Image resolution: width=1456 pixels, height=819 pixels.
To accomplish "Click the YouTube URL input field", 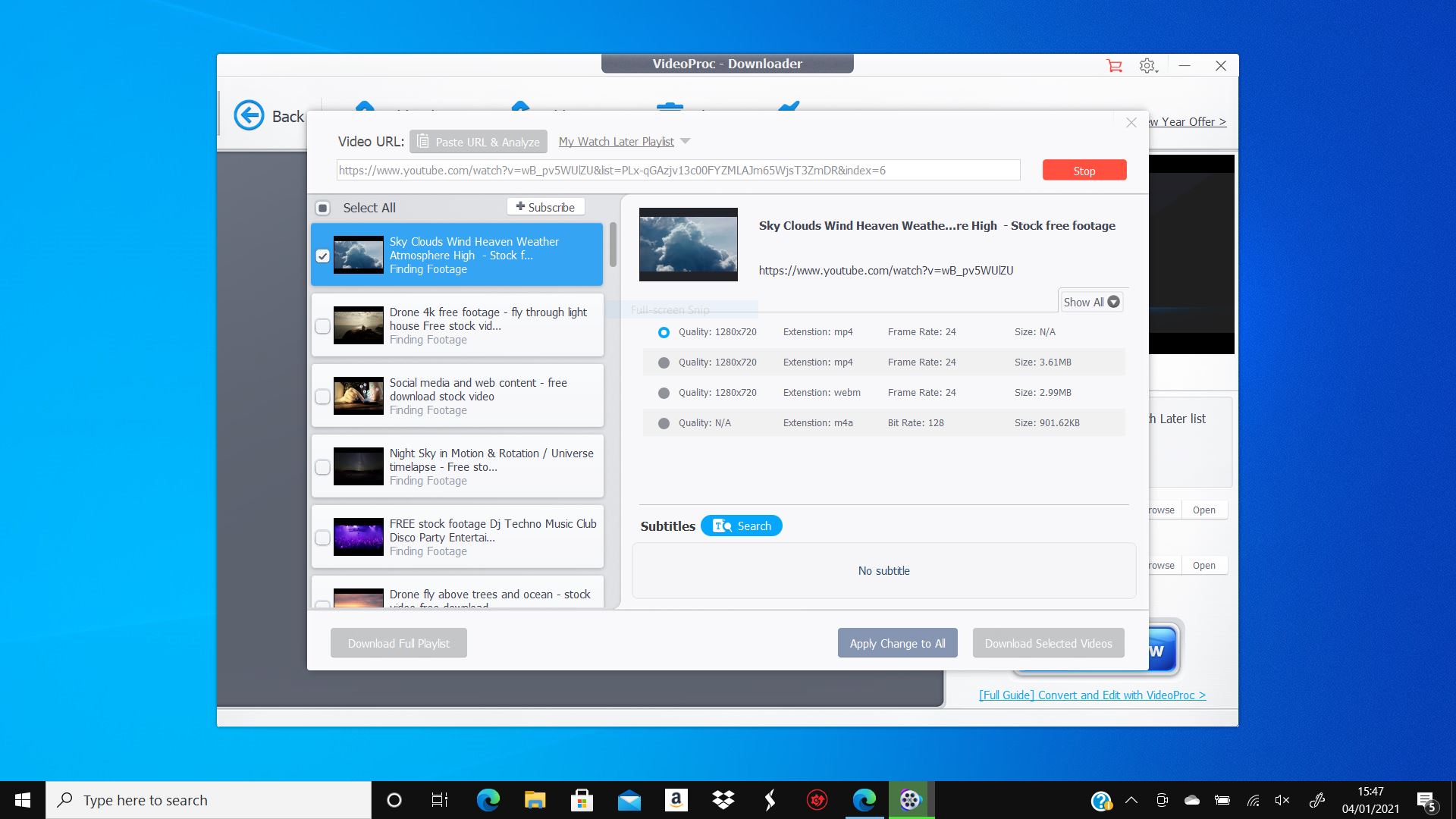I will pos(678,170).
